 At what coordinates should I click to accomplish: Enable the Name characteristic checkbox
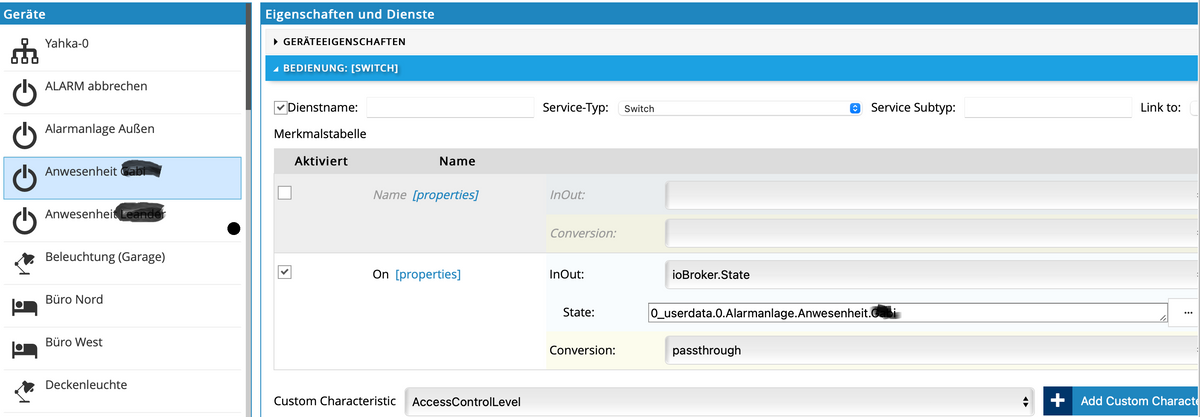click(284, 193)
